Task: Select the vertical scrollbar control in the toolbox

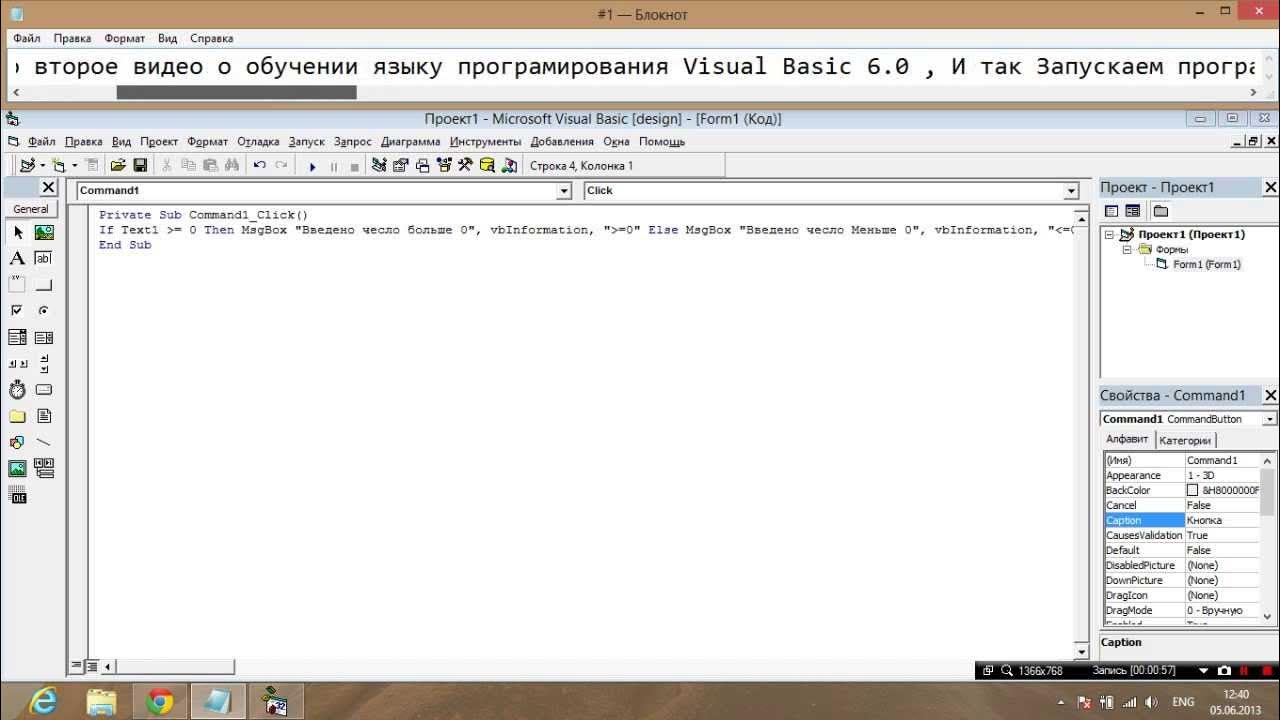Action: tap(44, 364)
